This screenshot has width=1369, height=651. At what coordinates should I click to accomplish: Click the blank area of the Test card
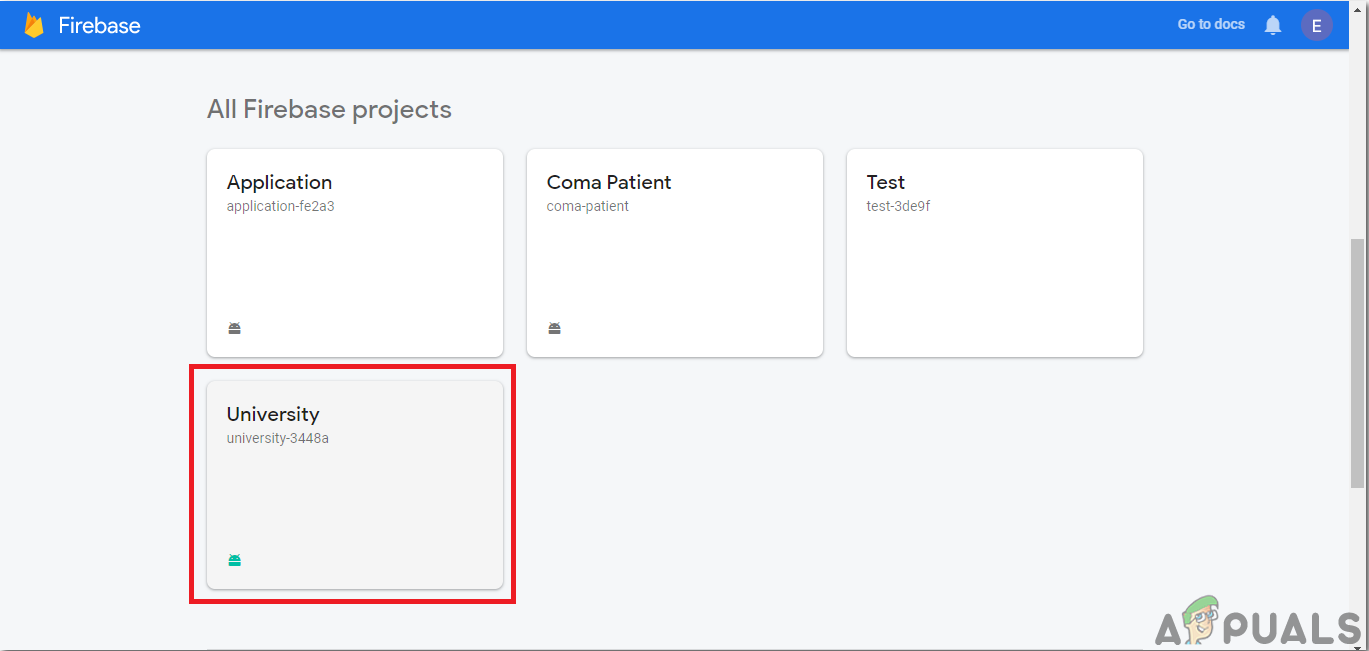tap(994, 285)
